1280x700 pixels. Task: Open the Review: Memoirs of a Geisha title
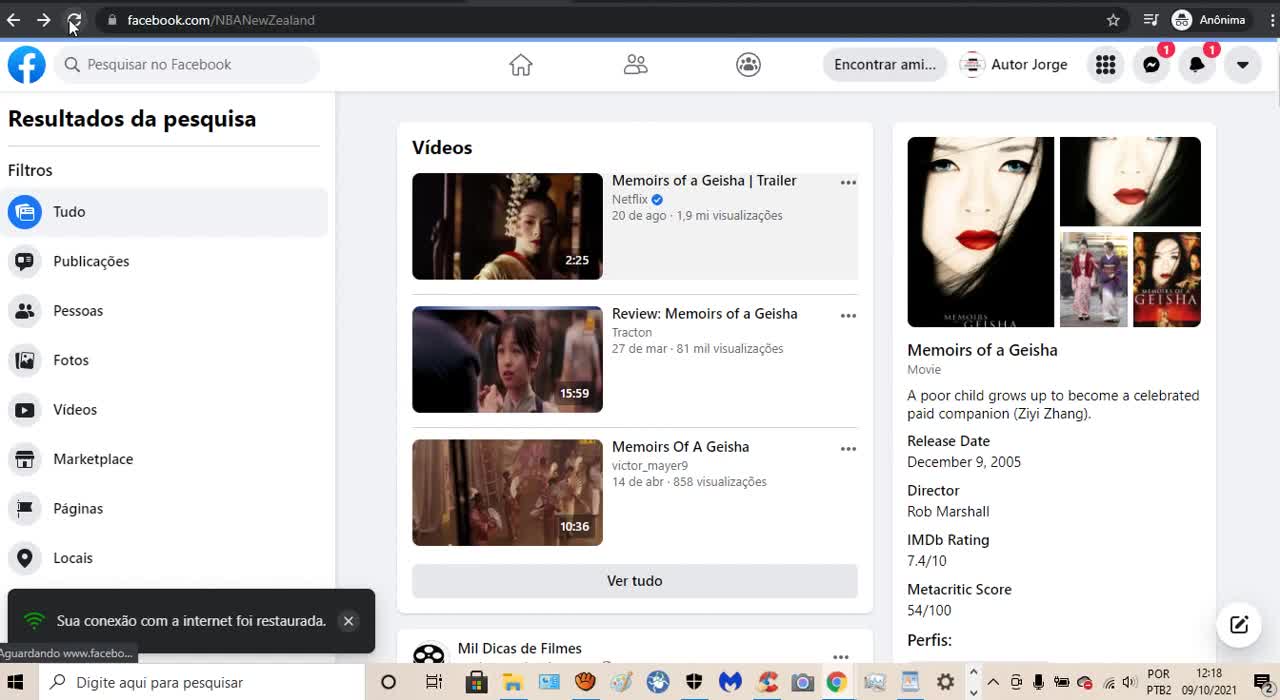[x=705, y=314]
